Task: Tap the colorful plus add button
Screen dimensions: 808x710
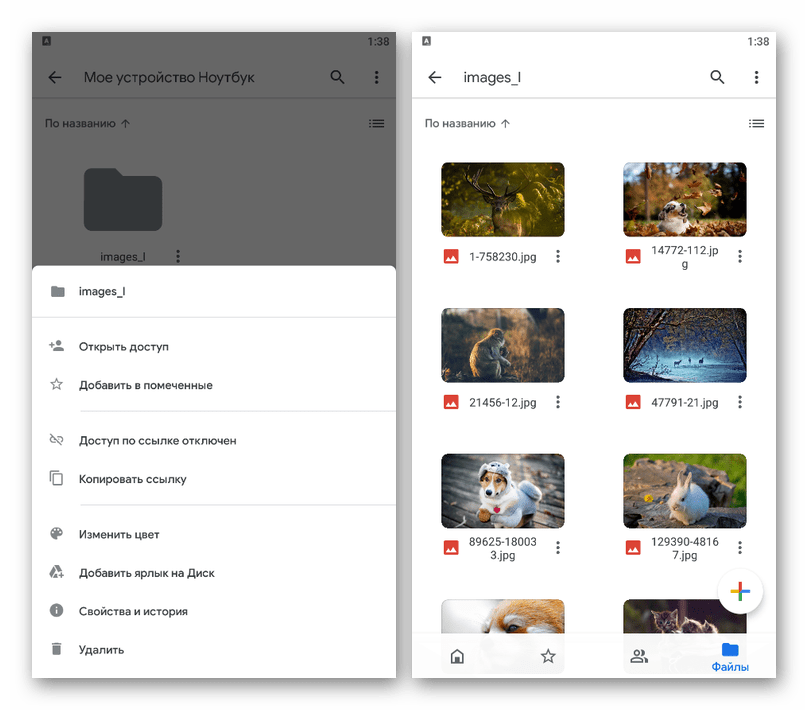Action: tap(739, 591)
